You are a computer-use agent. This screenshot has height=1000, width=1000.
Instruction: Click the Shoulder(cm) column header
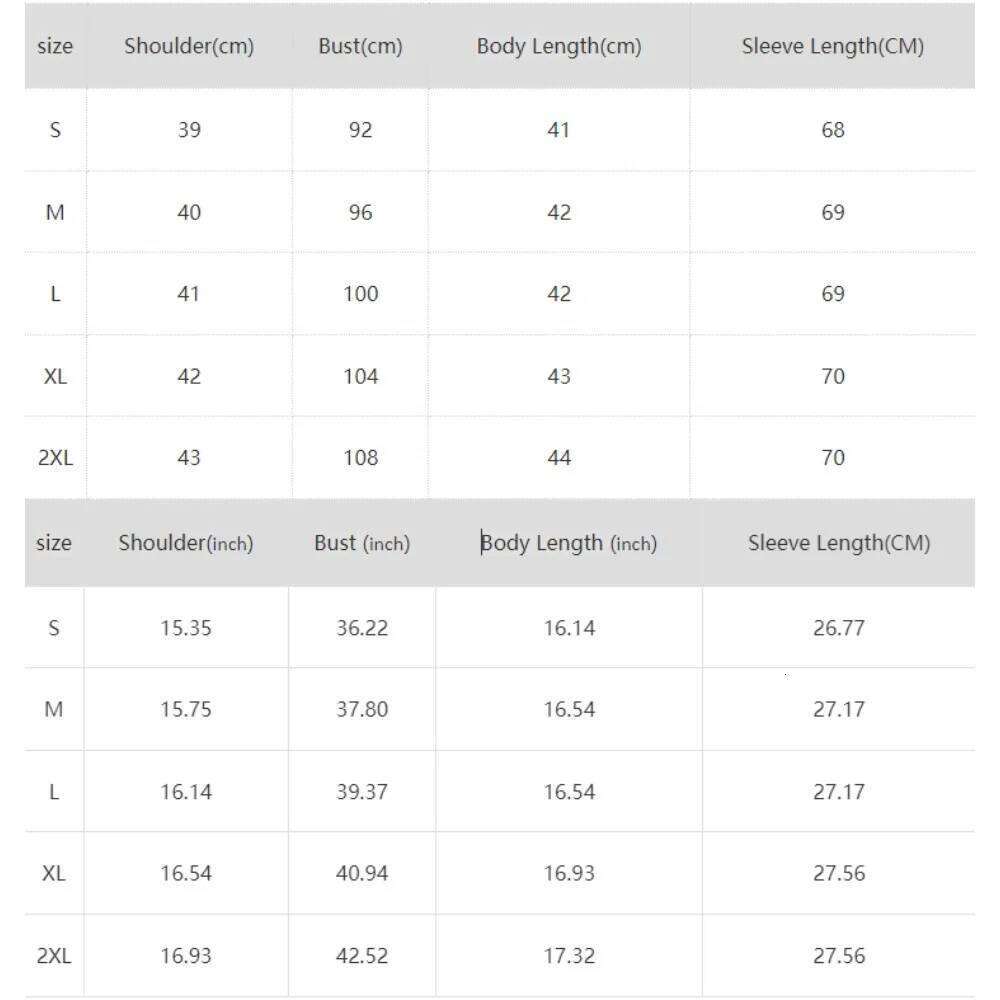pyautogui.click(x=189, y=46)
